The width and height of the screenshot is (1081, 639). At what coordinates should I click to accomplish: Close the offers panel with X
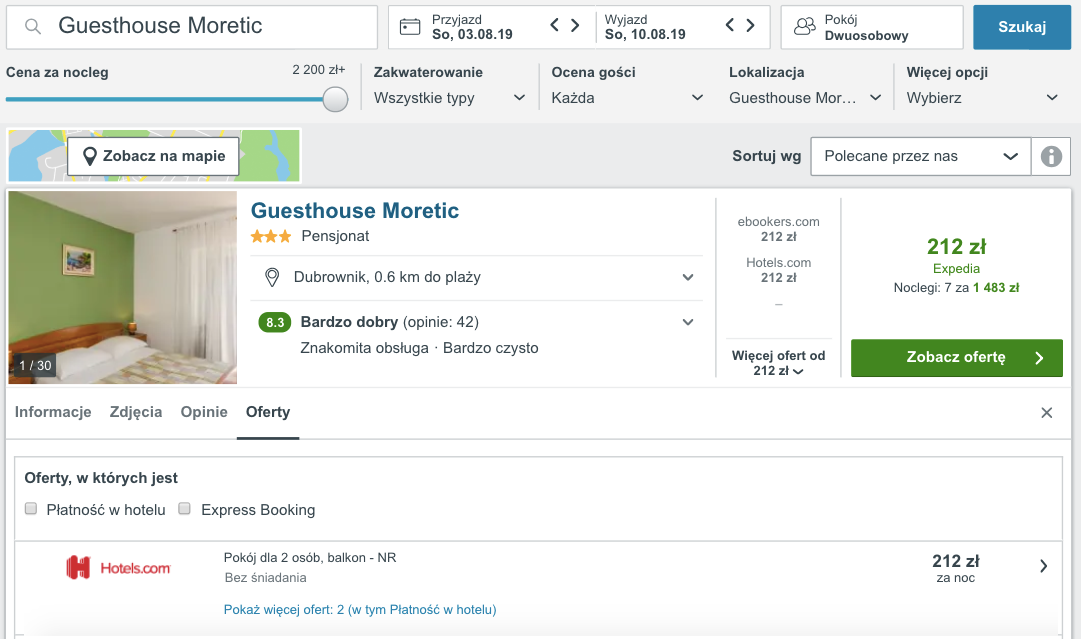coord(1047,413)
